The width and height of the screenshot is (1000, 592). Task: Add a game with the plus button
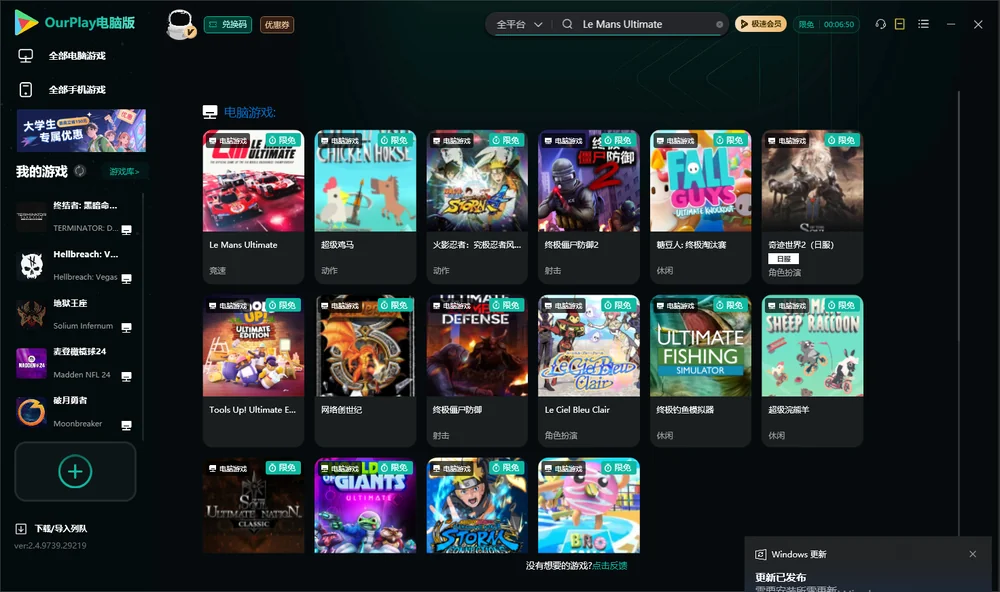point(75,471)
